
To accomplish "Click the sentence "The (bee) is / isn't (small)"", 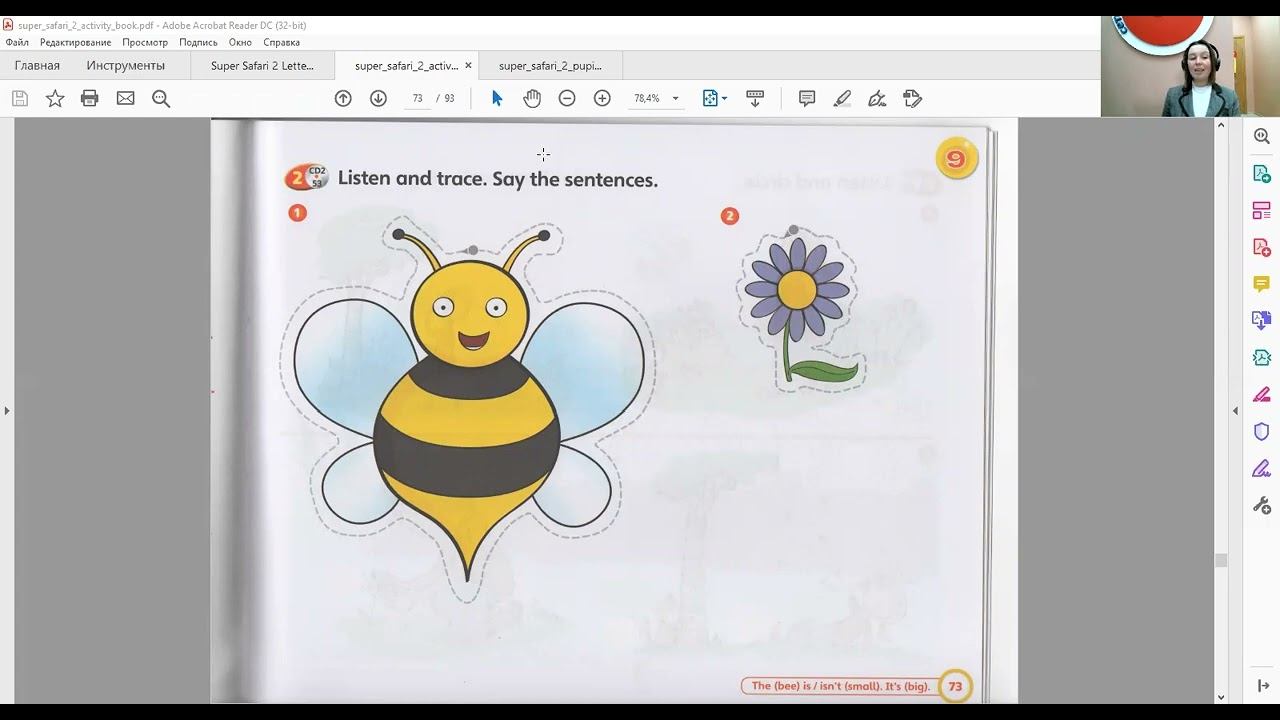I will click(840, 686).
